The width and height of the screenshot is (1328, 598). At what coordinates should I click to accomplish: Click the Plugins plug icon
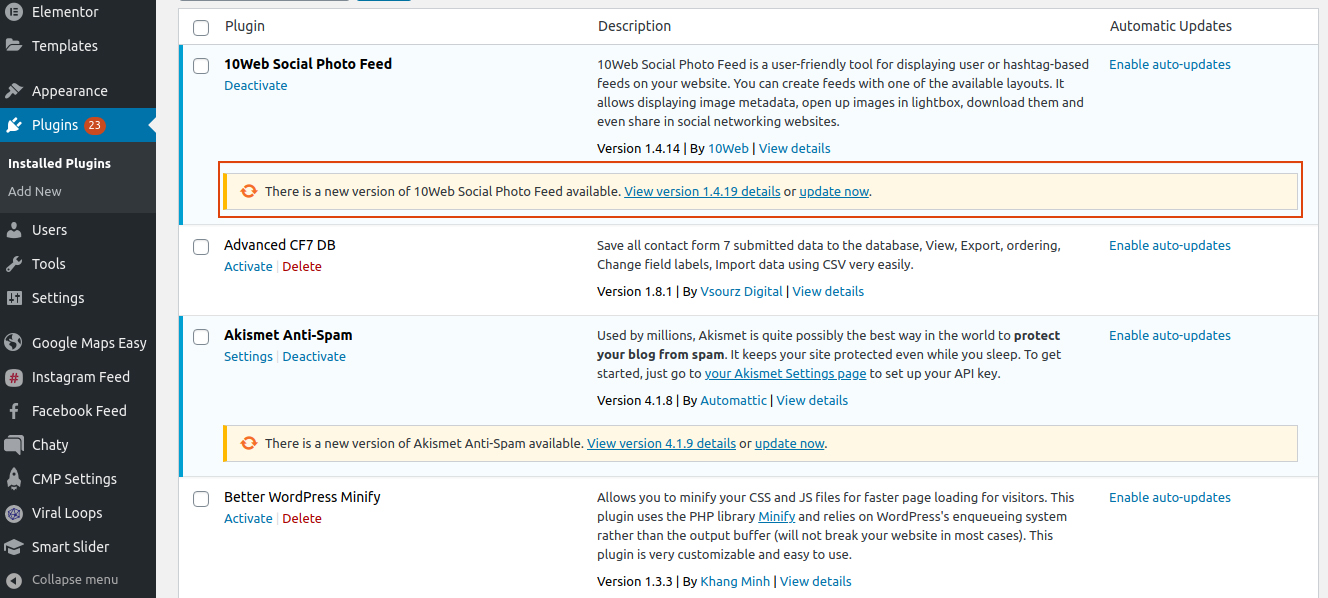[x=14, y=125]
